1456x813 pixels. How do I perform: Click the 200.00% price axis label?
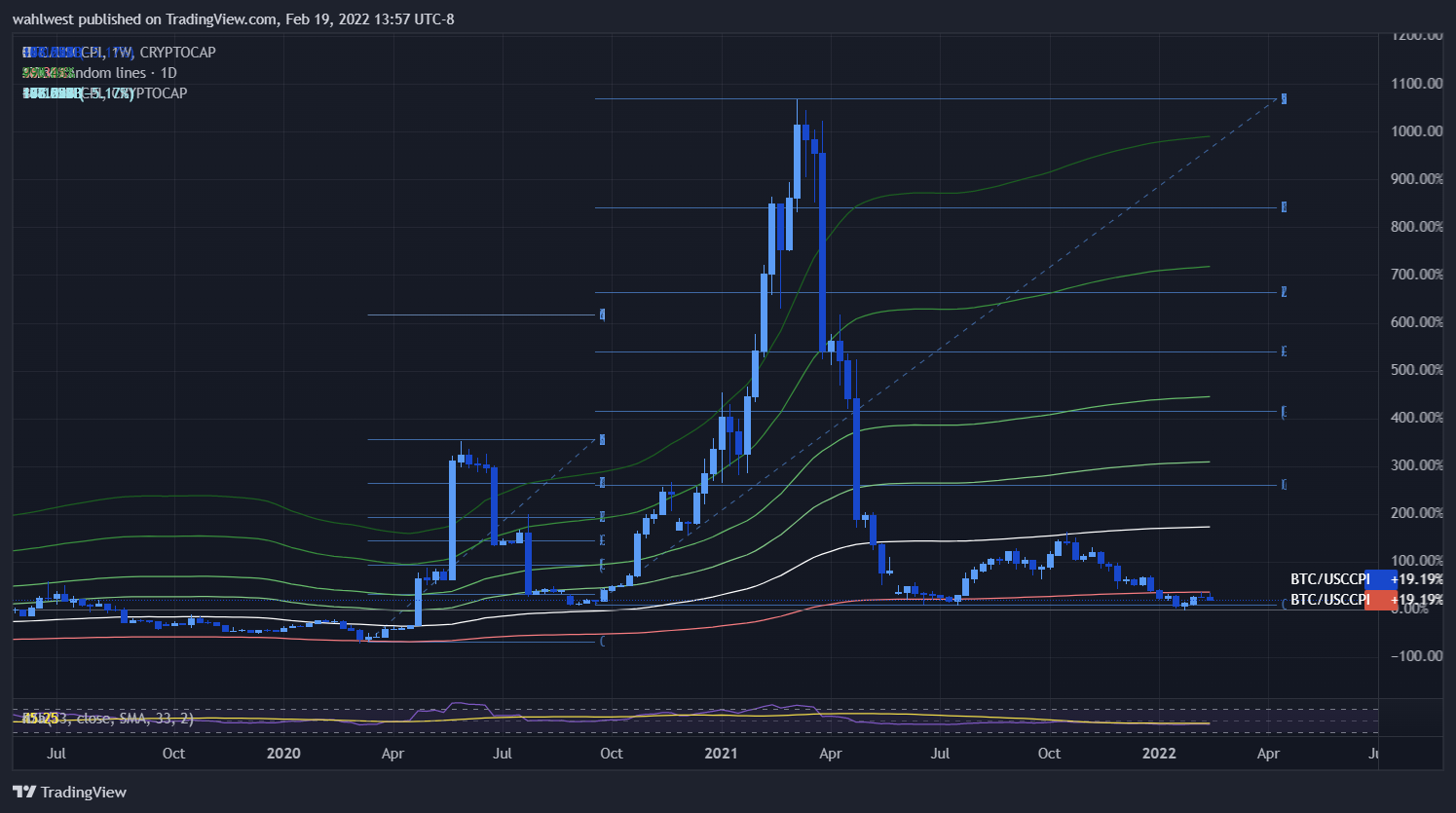pyautogui.click(x=1417, y=513)
